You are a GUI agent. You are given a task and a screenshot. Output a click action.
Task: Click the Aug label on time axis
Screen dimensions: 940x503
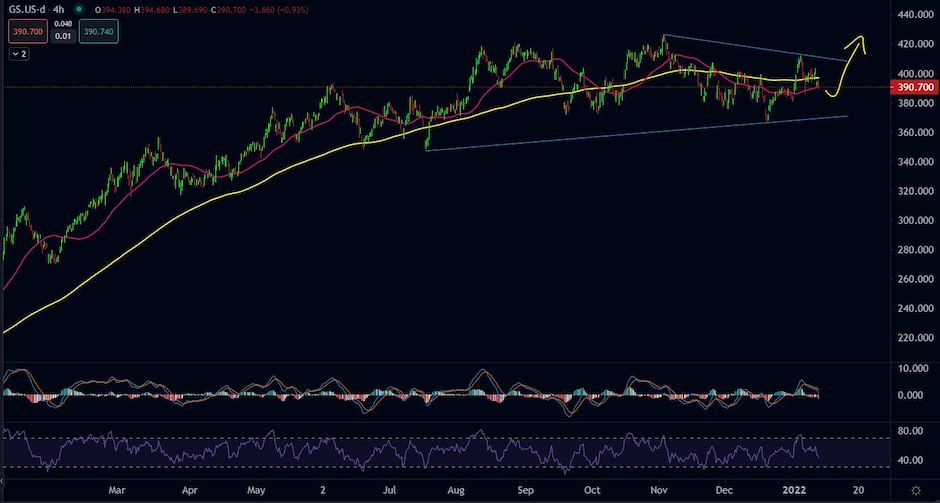click(x=457, y=490)
